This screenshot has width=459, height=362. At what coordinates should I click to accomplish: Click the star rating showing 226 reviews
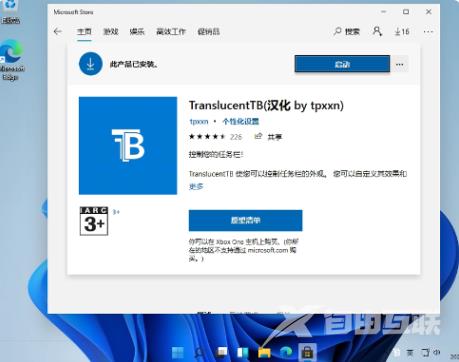click(215, 137)
